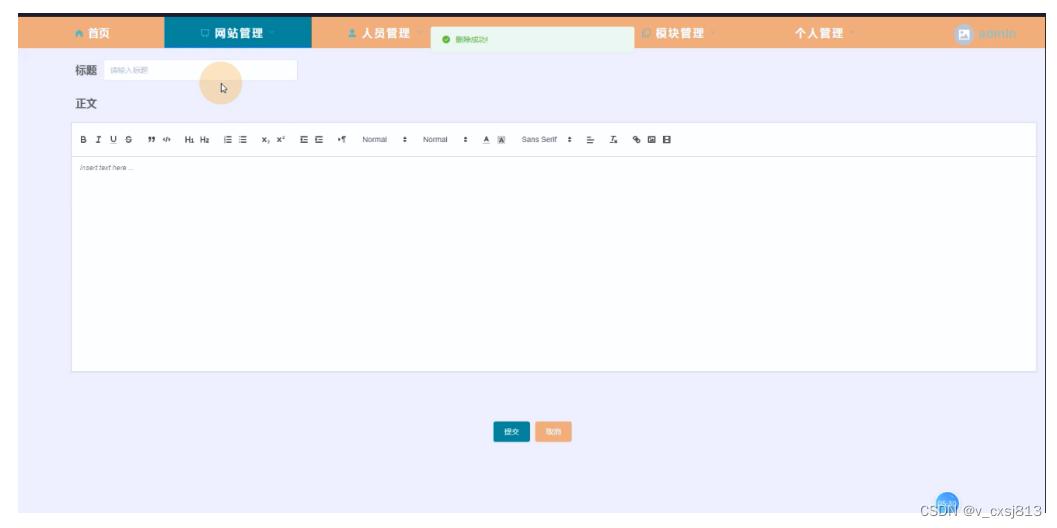Apply Heading 1 style
This screenshot has width=1057, height=528.
(x=189, y=140)
